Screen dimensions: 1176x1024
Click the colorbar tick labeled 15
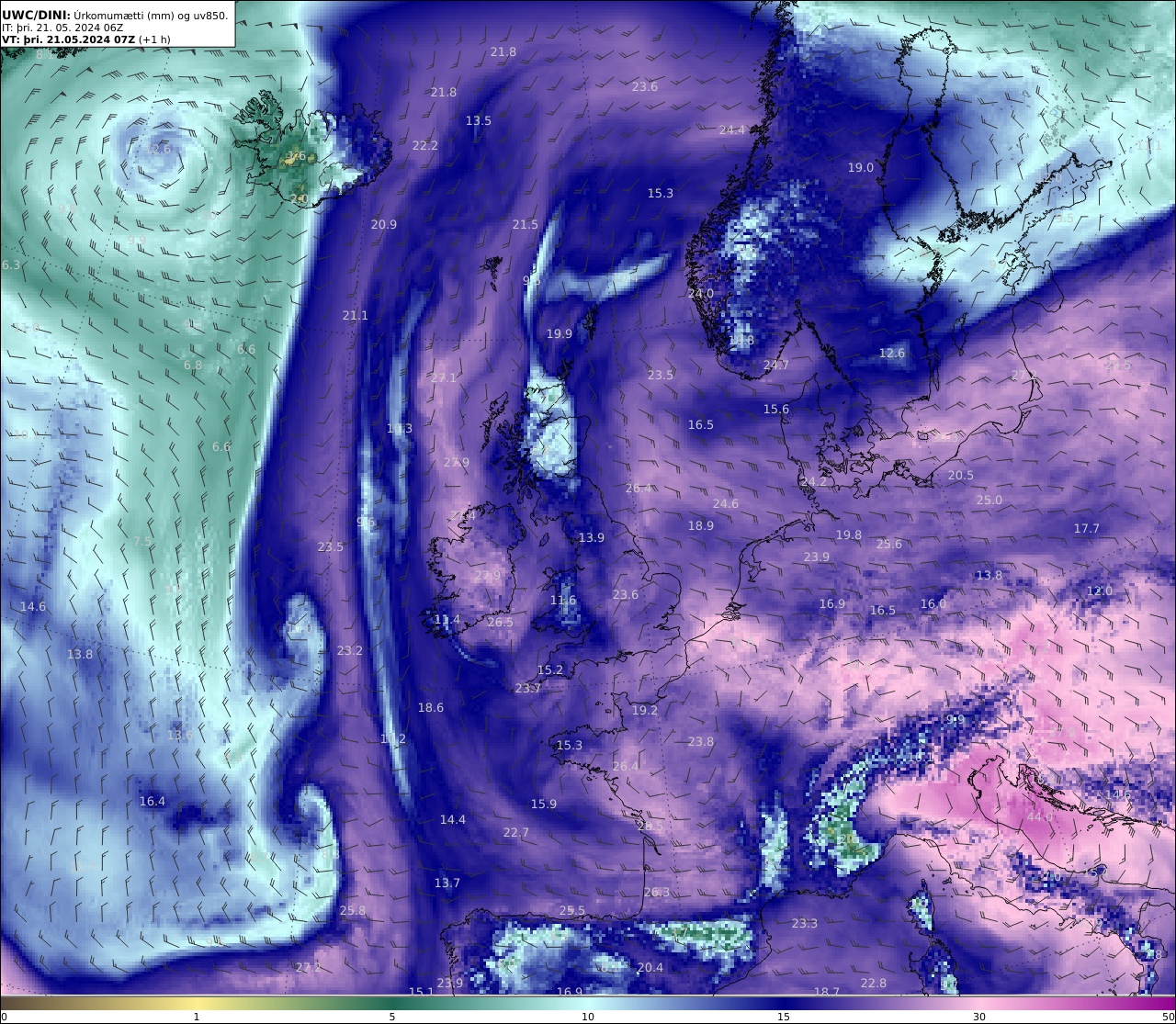(784, 1017)
